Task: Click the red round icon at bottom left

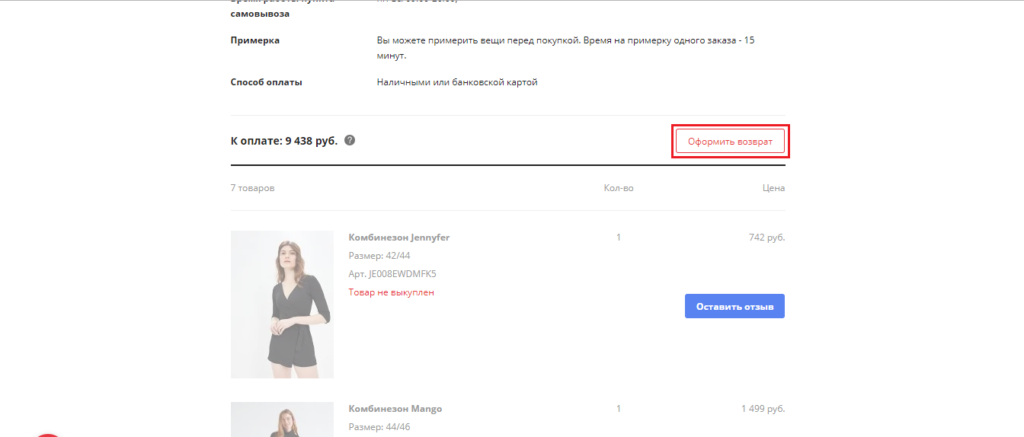Action: pyautogui.click(x=45, y=433)
